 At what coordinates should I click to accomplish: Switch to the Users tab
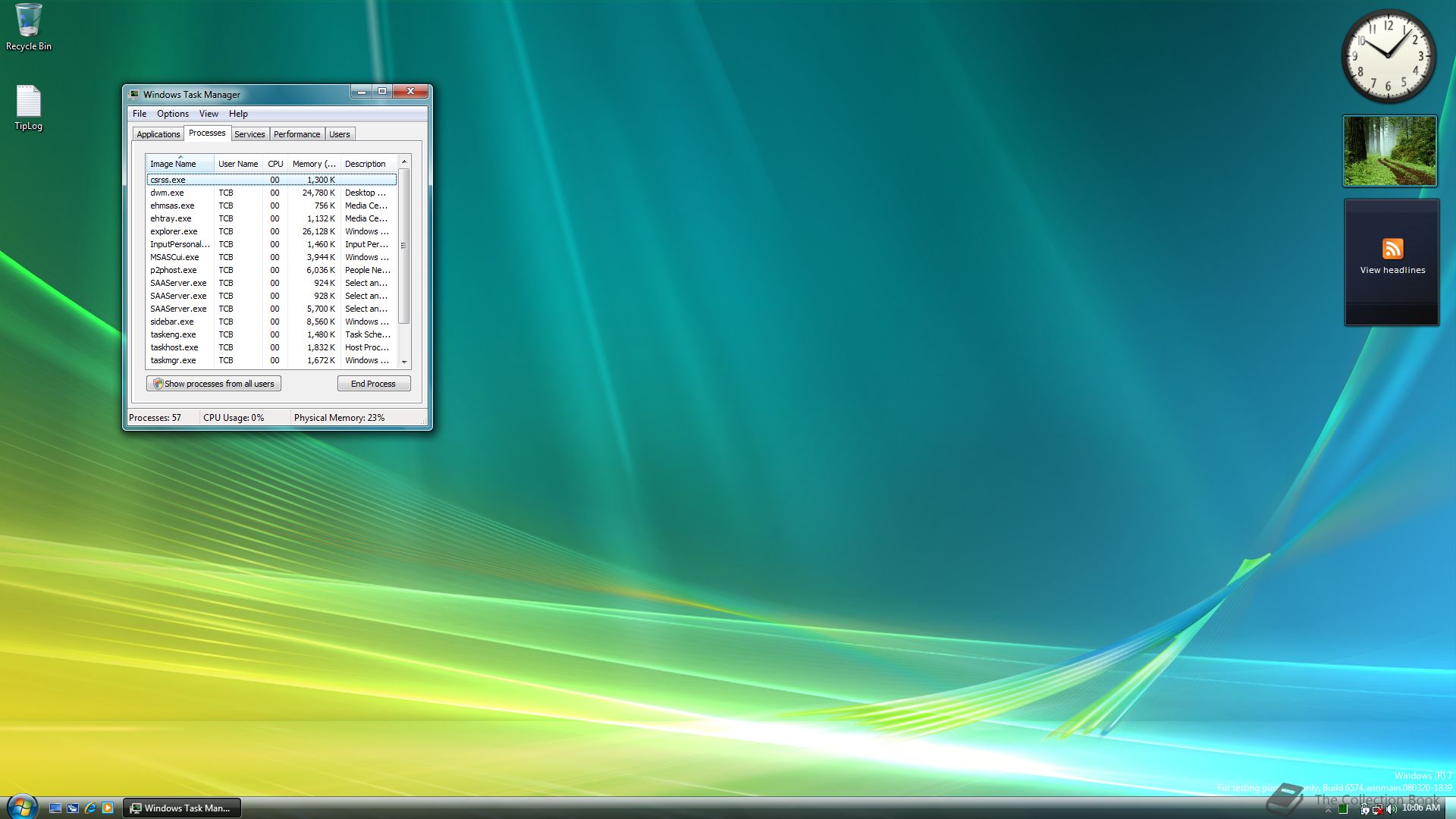340,134
